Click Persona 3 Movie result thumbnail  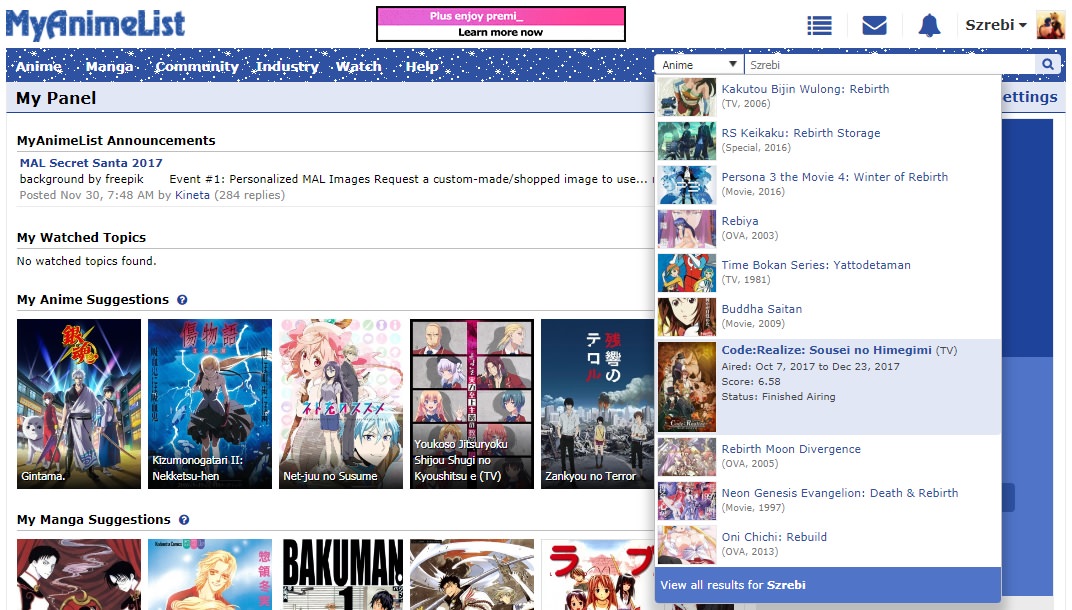point(686,185)
